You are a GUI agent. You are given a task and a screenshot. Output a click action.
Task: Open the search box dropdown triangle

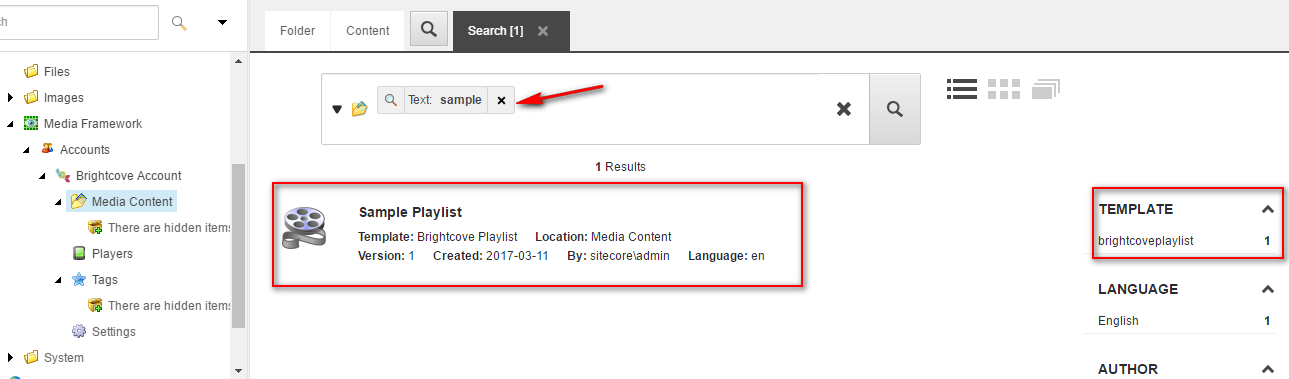(x=337, y=109)
